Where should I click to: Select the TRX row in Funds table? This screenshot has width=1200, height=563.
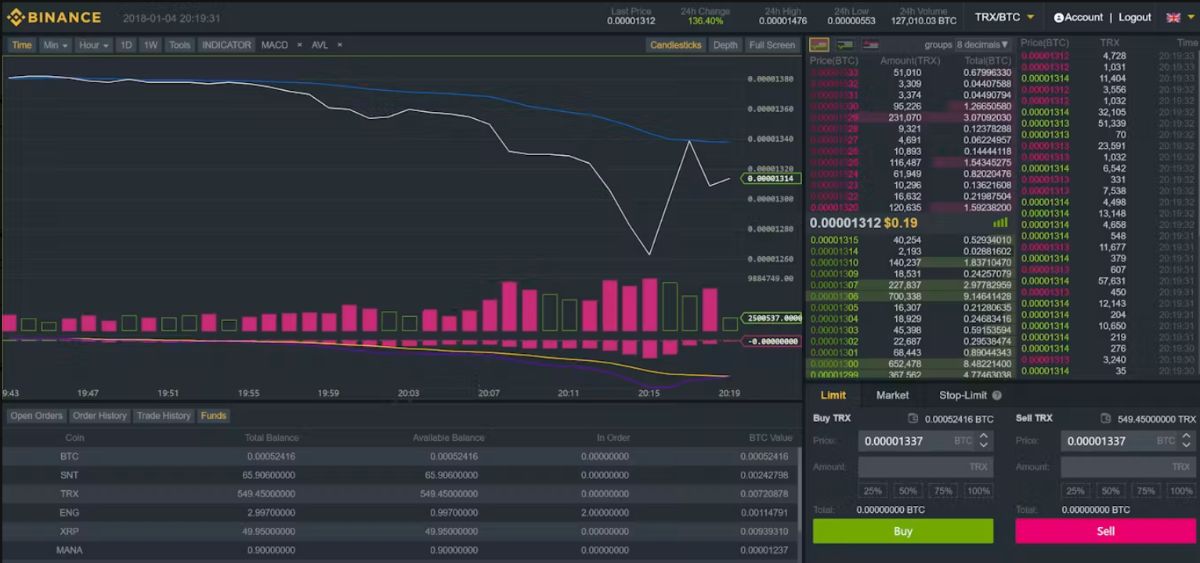(x=400, y=494)
